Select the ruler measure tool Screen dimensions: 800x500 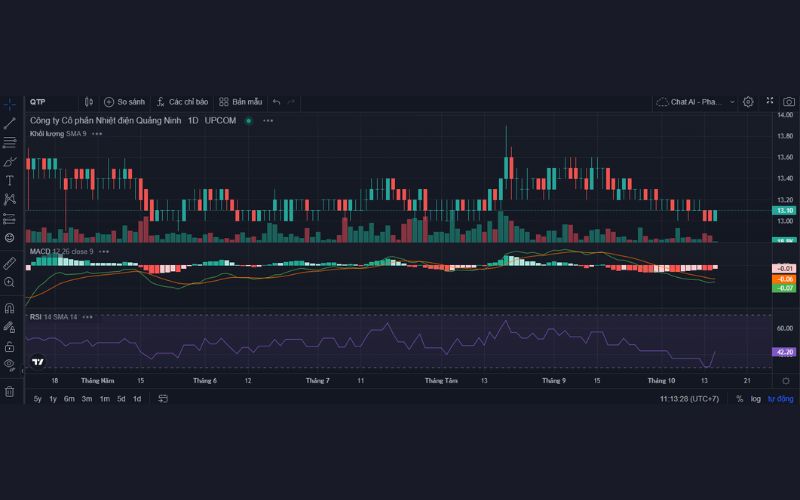[x=9, y=263]
